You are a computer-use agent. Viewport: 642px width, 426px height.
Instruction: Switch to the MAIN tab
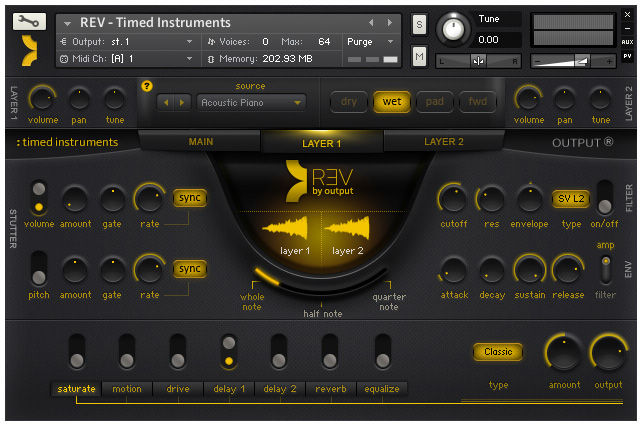pyautogui.click(x=200, y=142)
